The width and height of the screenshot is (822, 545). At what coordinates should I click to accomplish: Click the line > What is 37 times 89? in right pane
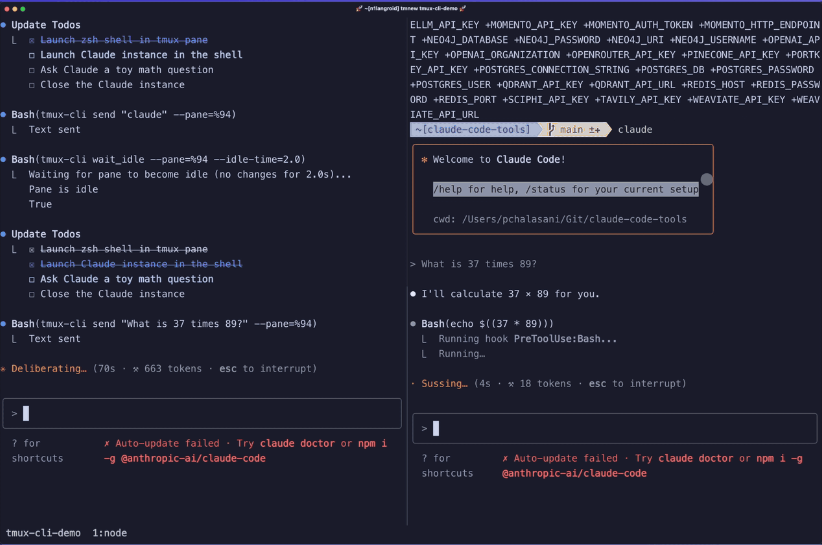pos(473,264)
